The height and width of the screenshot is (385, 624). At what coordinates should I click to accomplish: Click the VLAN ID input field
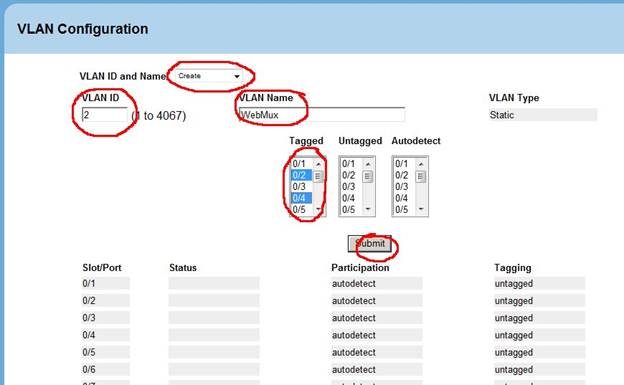click(x=104, y=115)
